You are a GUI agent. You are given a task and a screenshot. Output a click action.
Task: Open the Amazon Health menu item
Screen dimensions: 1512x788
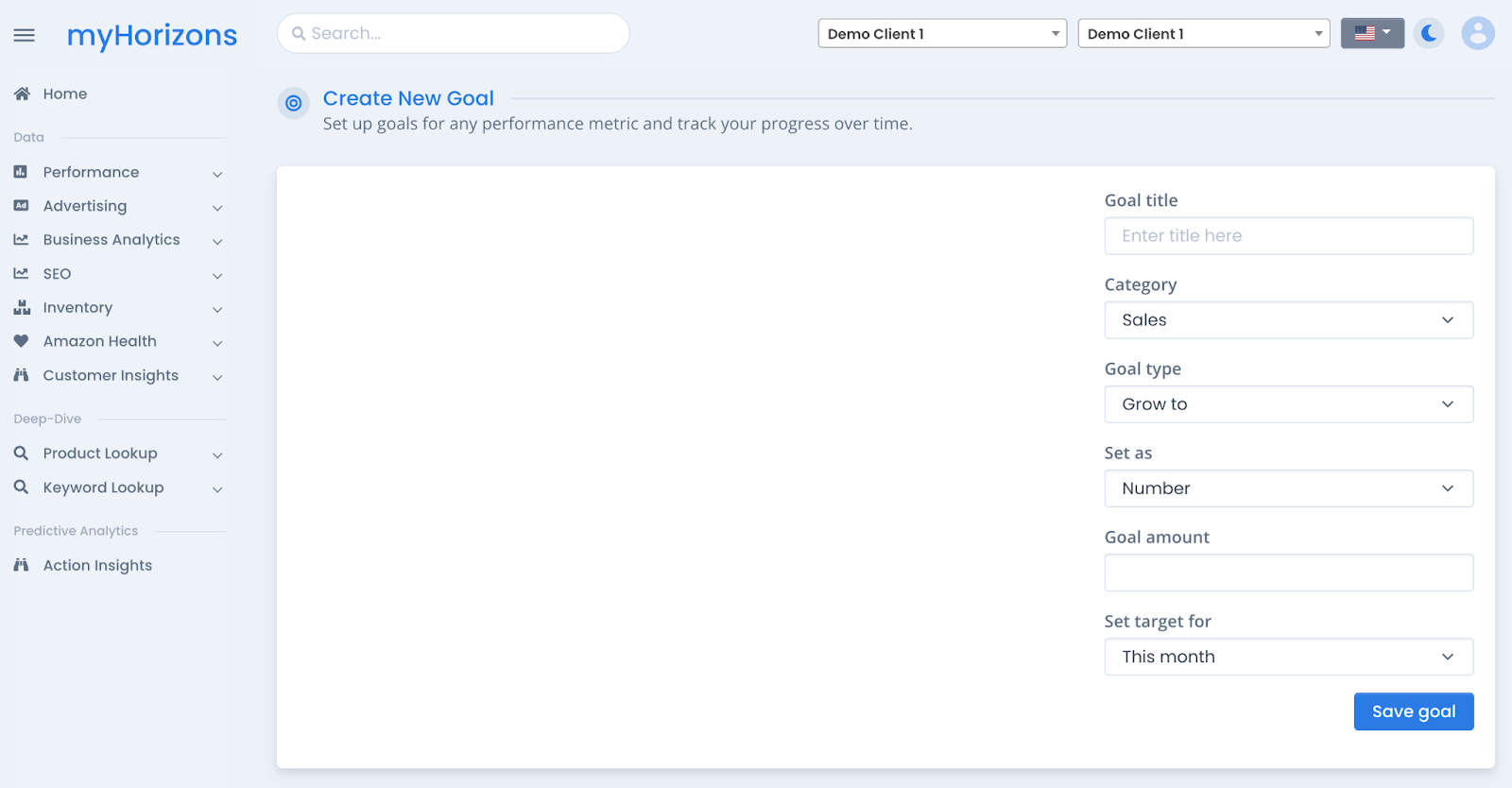pos(100,341)
